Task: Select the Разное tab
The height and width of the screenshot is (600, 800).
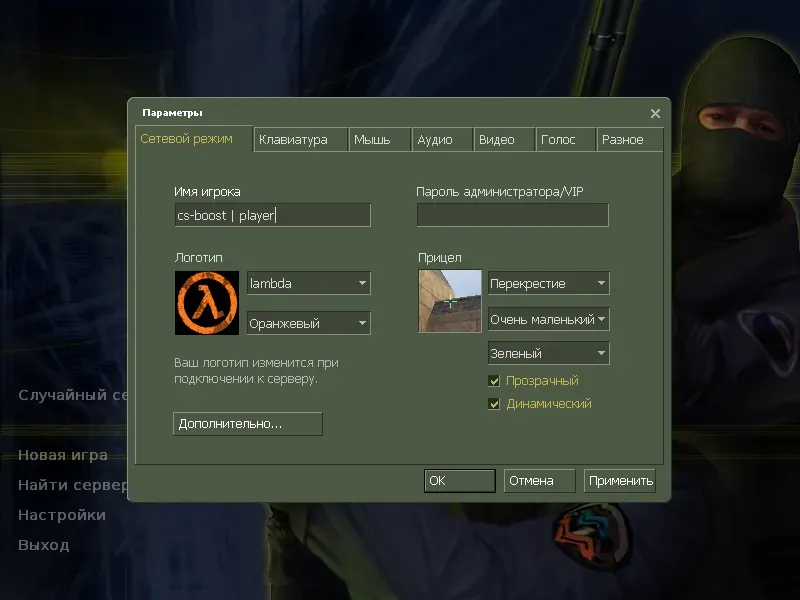Action: (x=630, y=139)
